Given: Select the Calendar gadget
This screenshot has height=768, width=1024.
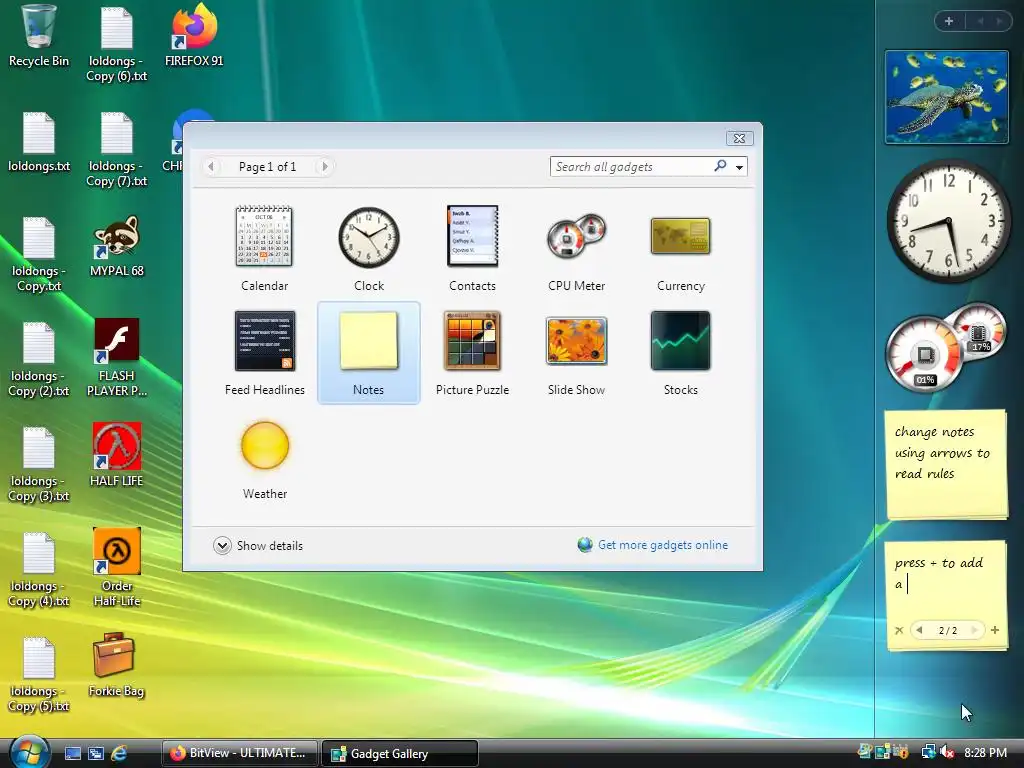Looking at the screenshot, I should tap(264, 248).
